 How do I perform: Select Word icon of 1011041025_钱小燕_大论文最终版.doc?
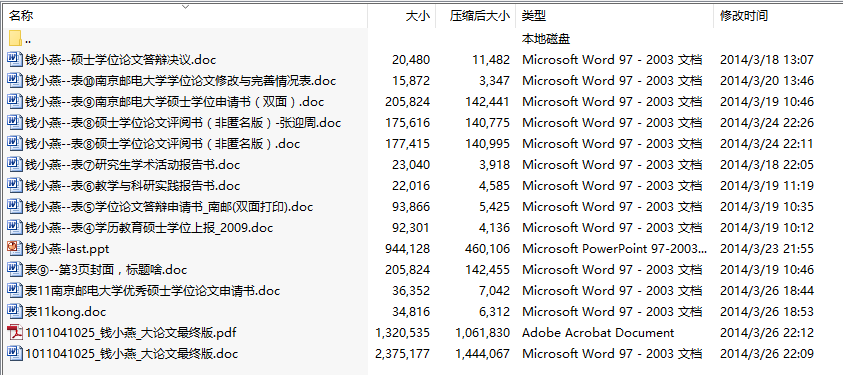tap(15, 353)
